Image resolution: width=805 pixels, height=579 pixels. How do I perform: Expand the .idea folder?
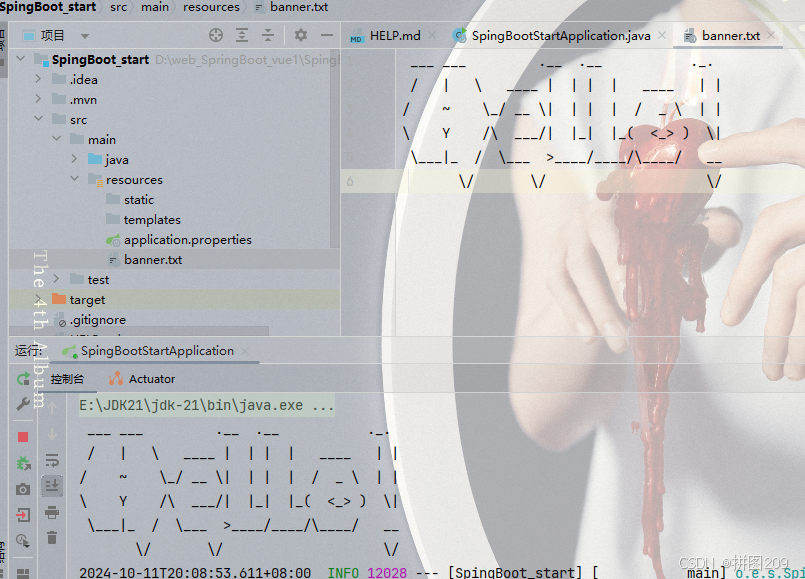point(38,79)
